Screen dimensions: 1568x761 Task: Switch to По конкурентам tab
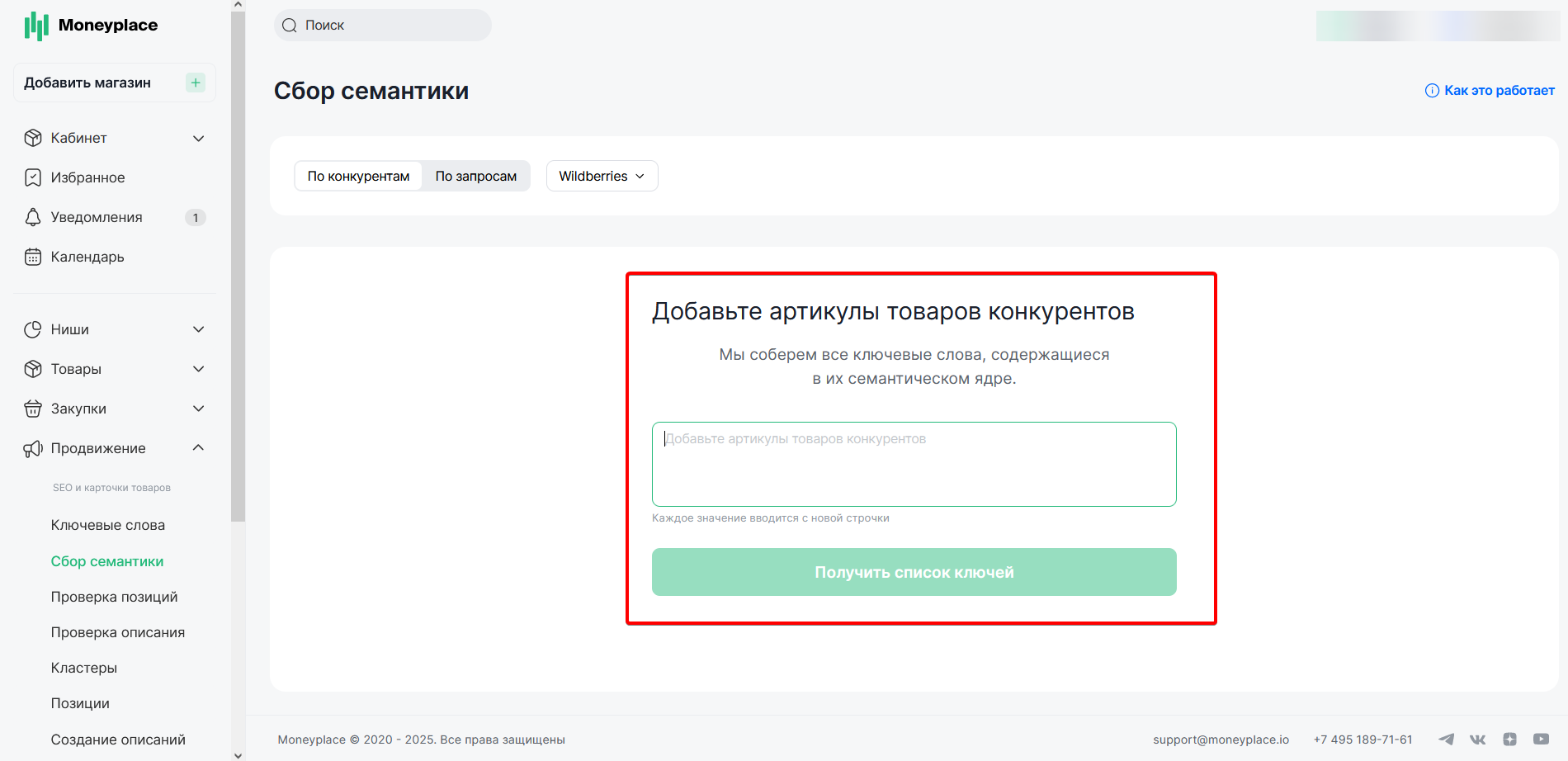(358, 176)
